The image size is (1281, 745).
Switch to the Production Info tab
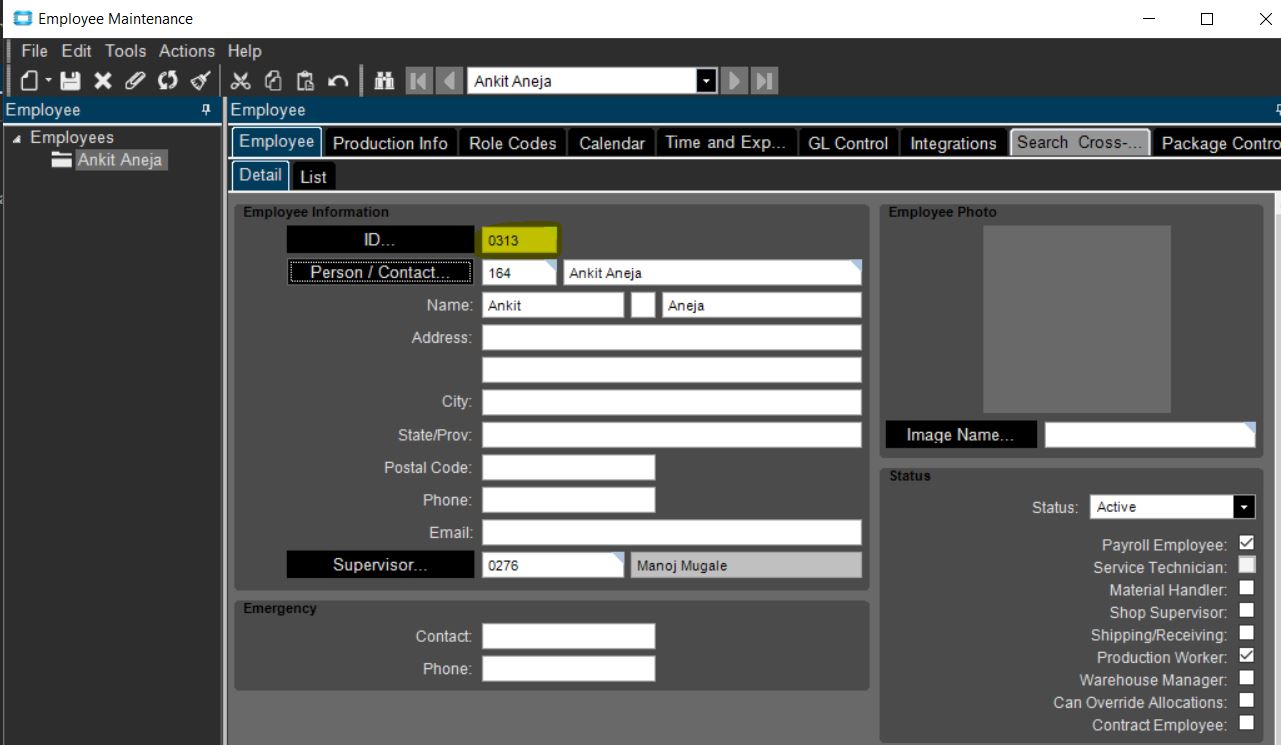point(390,143)
